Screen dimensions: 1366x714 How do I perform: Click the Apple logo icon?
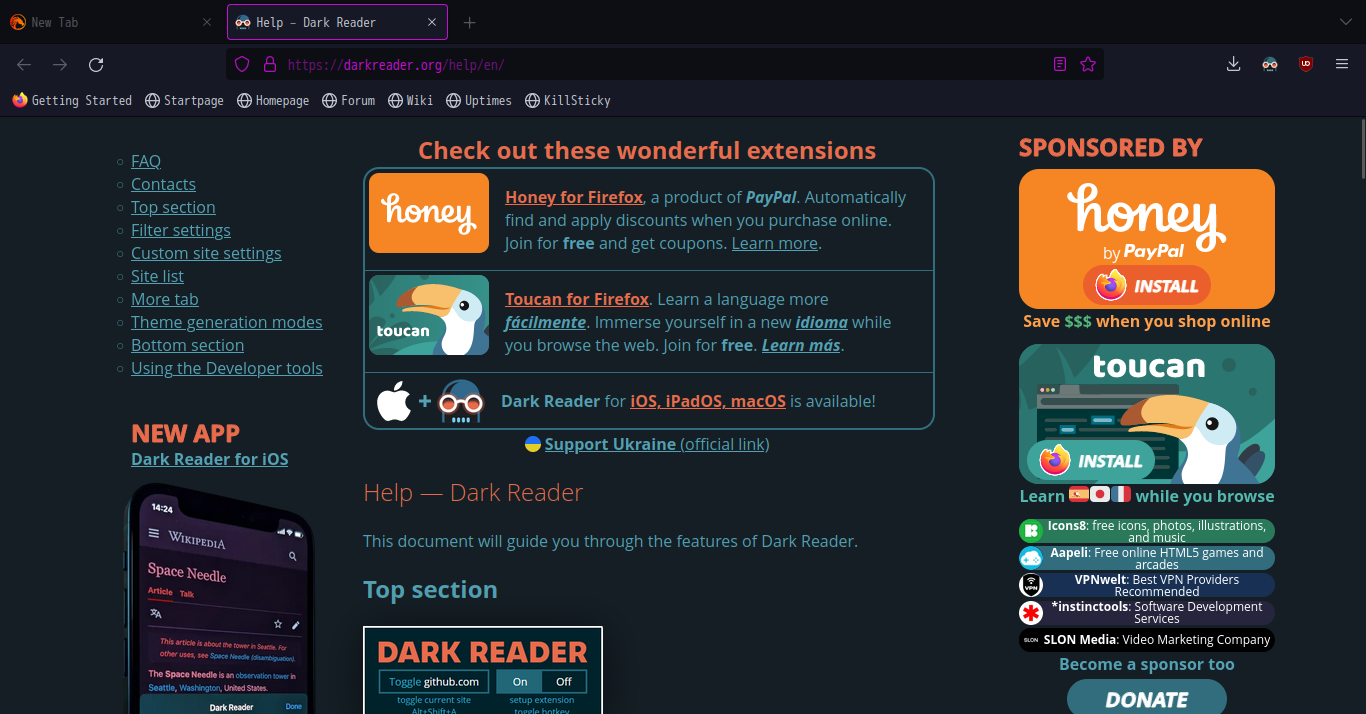[394, 401]
